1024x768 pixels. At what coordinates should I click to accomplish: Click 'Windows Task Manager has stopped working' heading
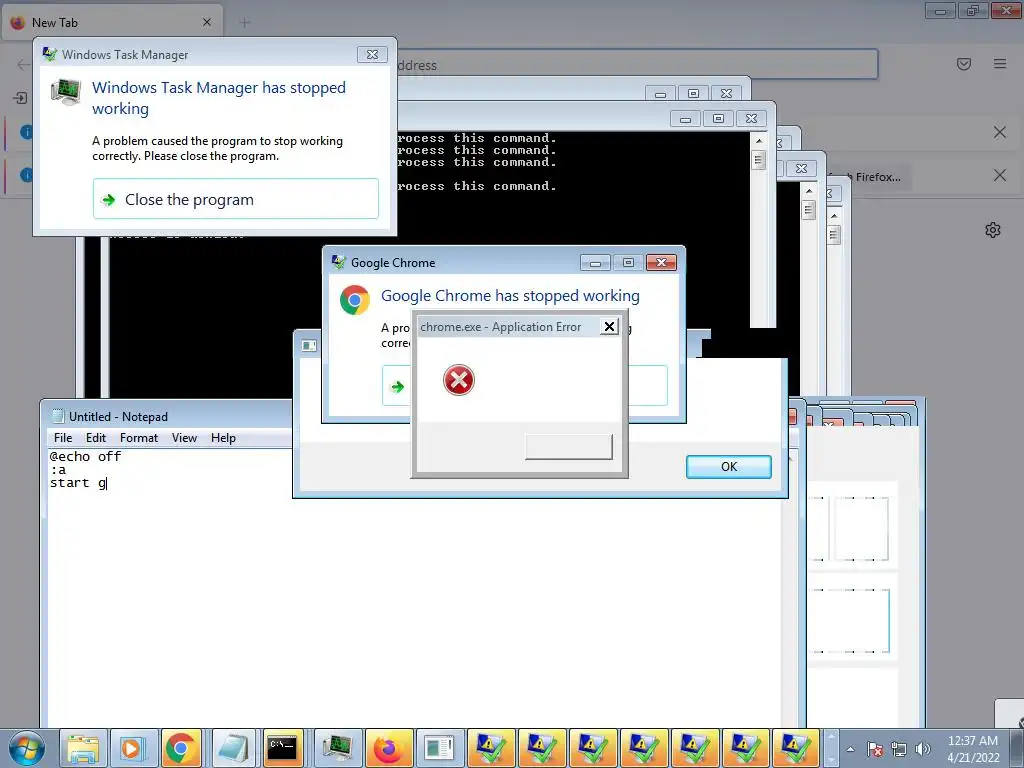[x=219, y=98]
